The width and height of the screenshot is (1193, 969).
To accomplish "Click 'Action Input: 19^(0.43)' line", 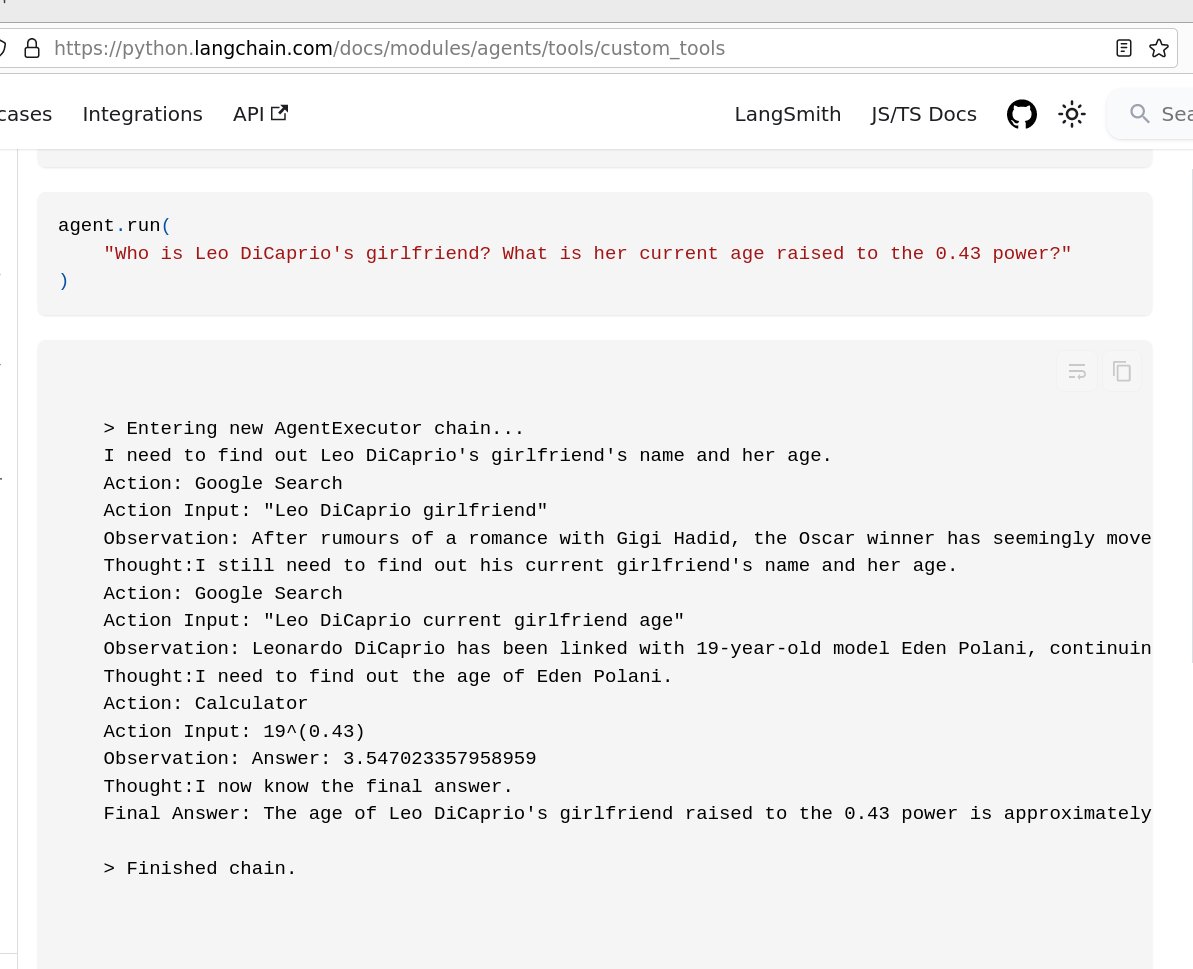I will (x=234, y=731).
